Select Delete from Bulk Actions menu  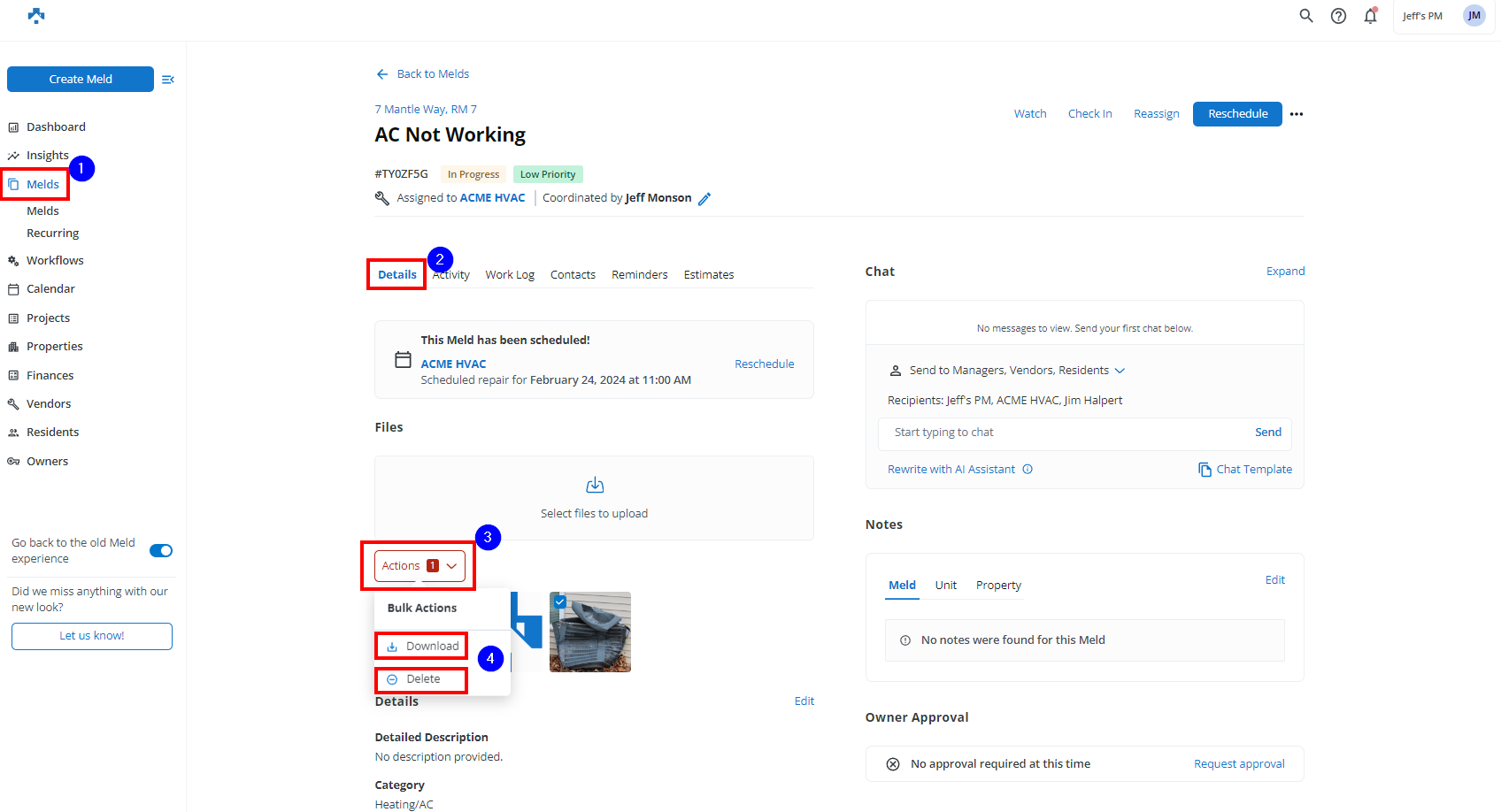(x=422, y=679)
